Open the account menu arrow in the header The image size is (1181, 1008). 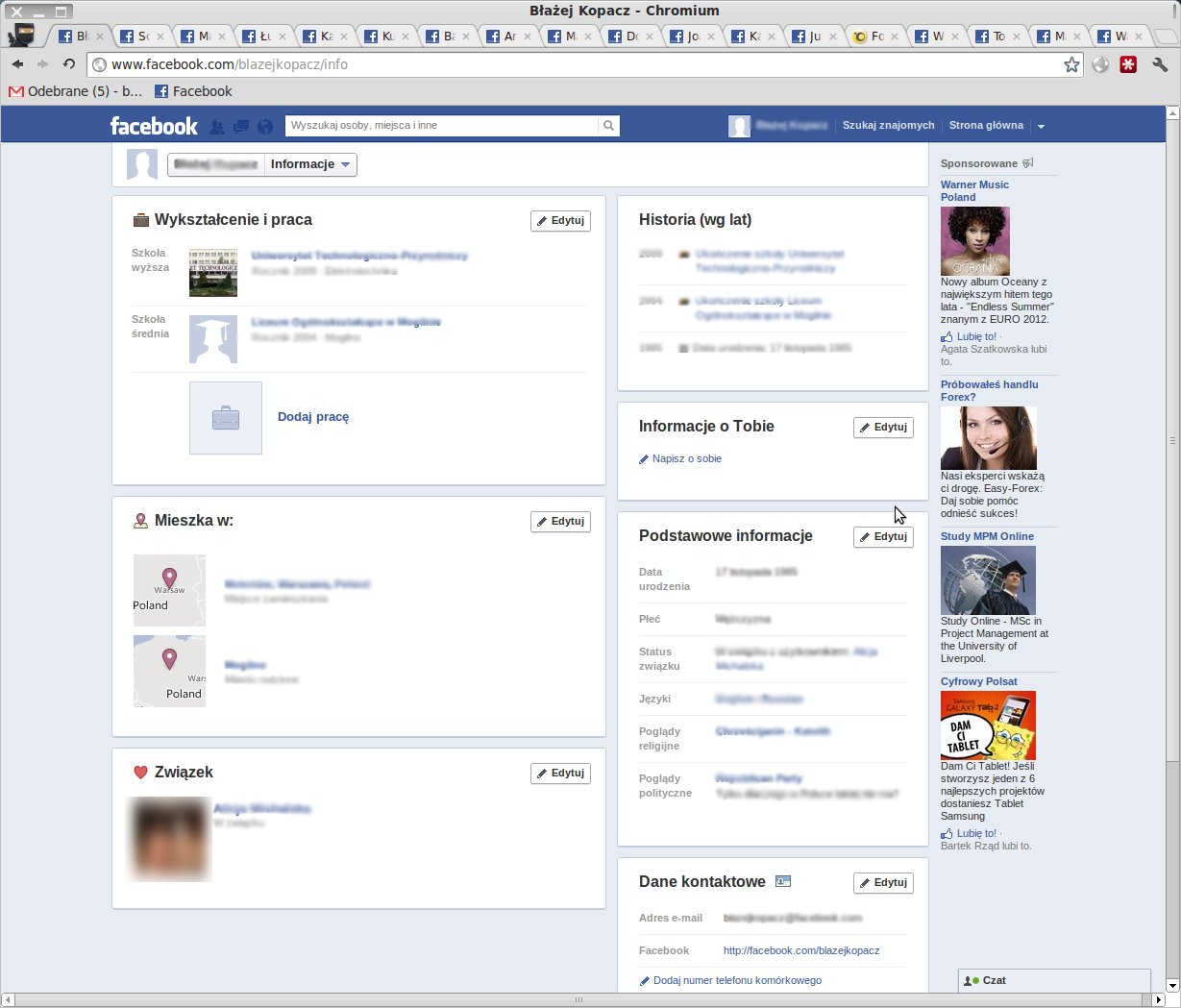1041,126
